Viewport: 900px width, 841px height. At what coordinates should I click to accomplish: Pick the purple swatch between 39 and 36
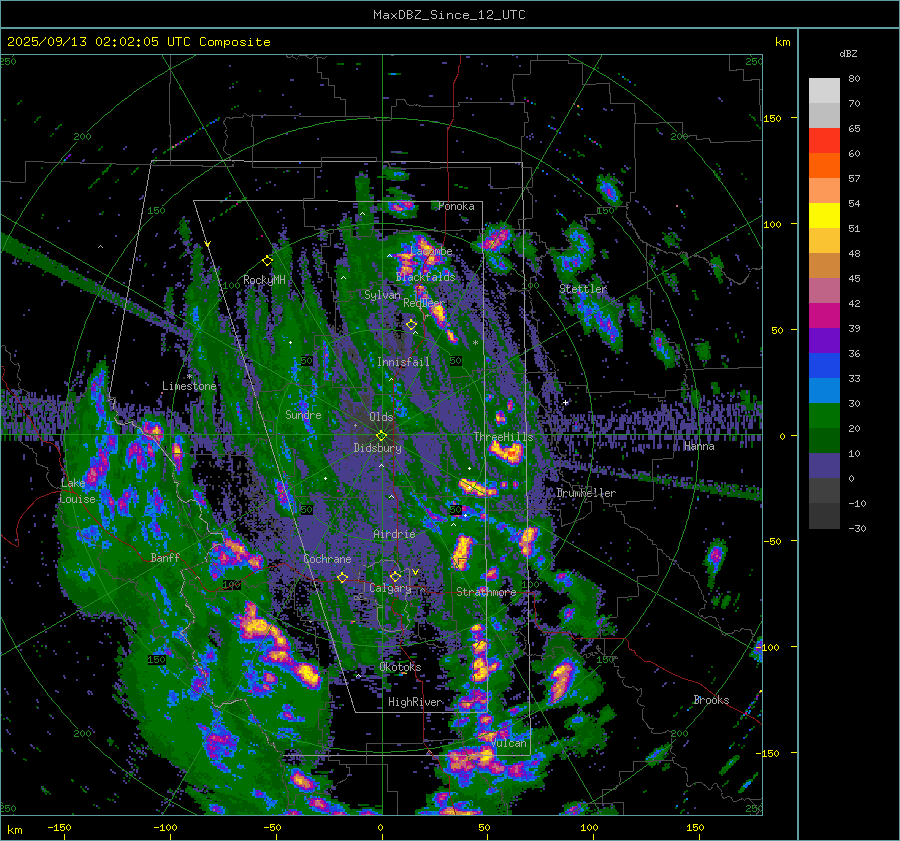pyautogui.click(x=824, y=340)
